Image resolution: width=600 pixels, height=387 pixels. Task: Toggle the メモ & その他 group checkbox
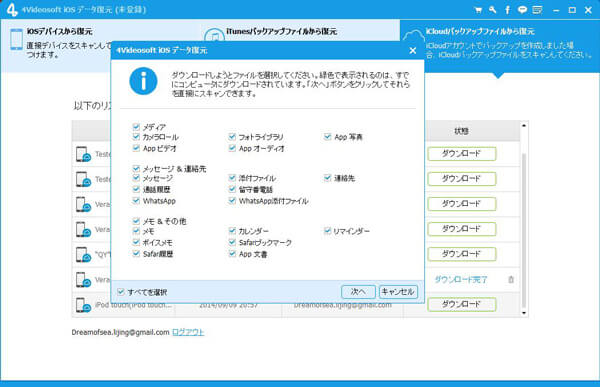tap(136, 221)
